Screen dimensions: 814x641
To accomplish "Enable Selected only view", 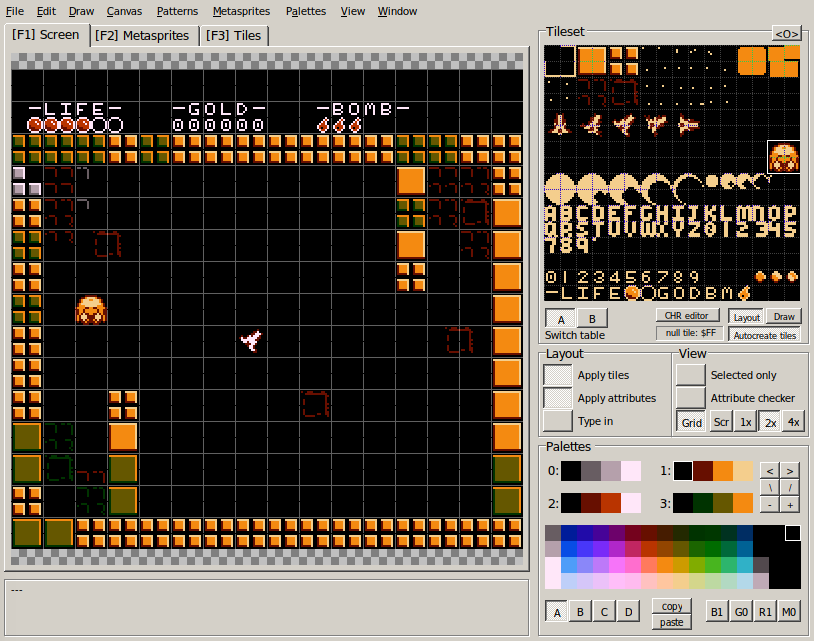I will (690, 375).
